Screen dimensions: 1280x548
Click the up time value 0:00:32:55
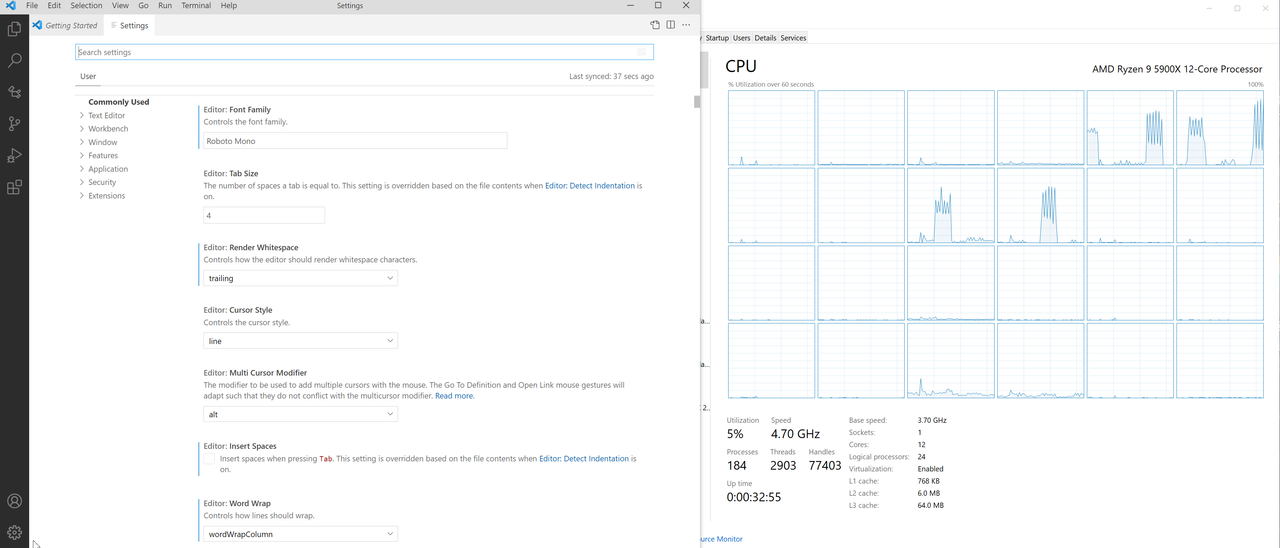coord(754,496)
